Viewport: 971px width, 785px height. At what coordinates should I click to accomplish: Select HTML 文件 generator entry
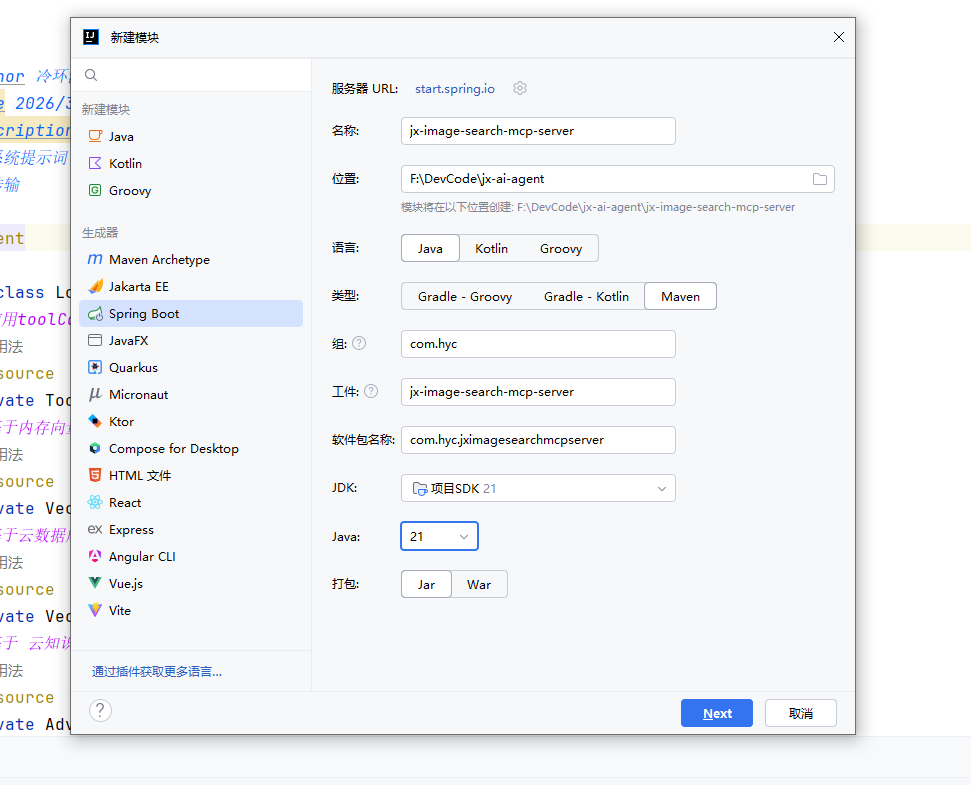coord(191,475)
